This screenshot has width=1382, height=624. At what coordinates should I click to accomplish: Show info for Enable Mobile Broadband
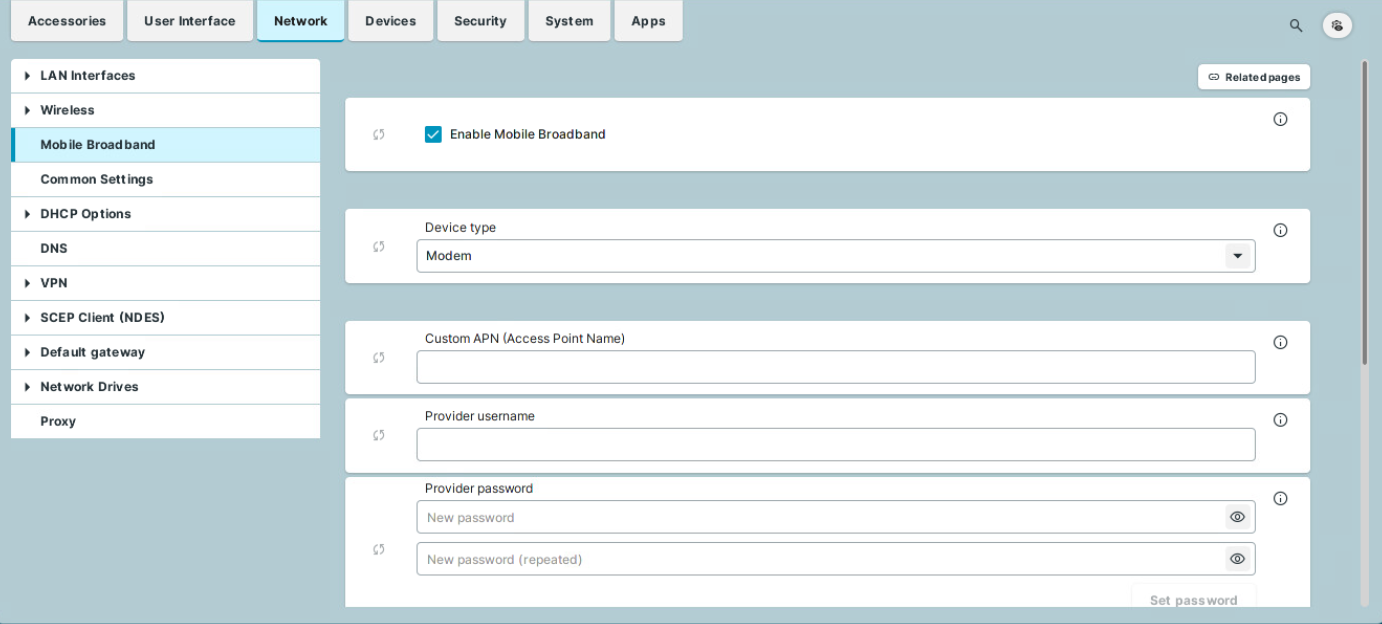click(1280, 119)
